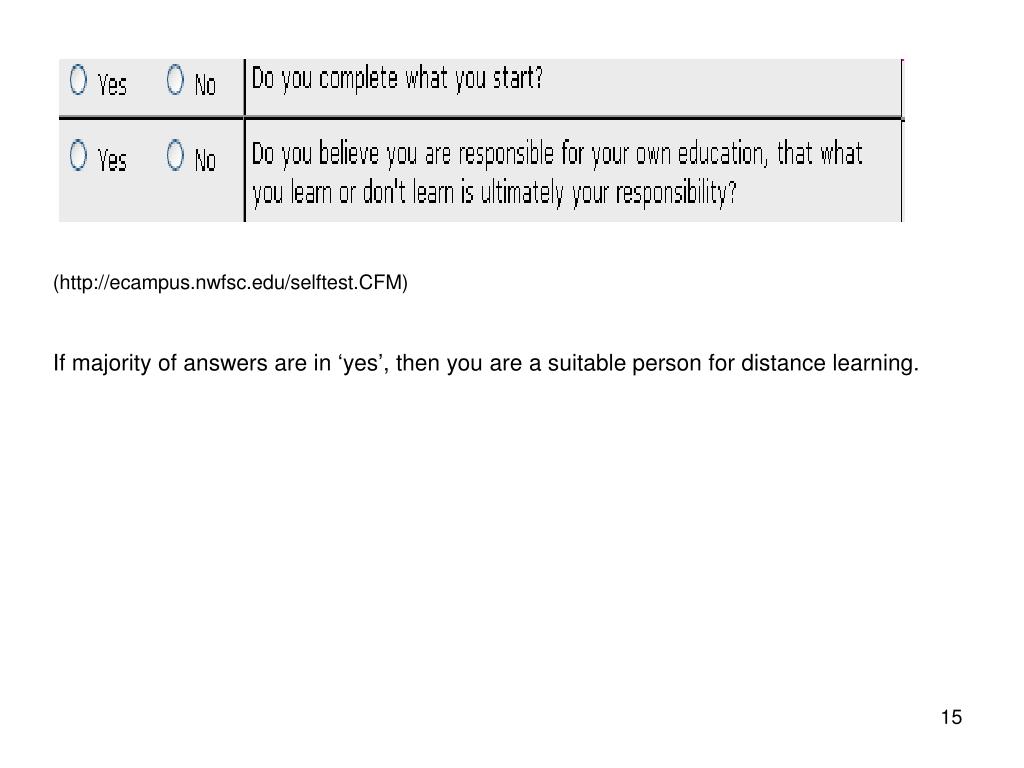
Task: Click the slide page number 15
Action: tap(951, 717)
